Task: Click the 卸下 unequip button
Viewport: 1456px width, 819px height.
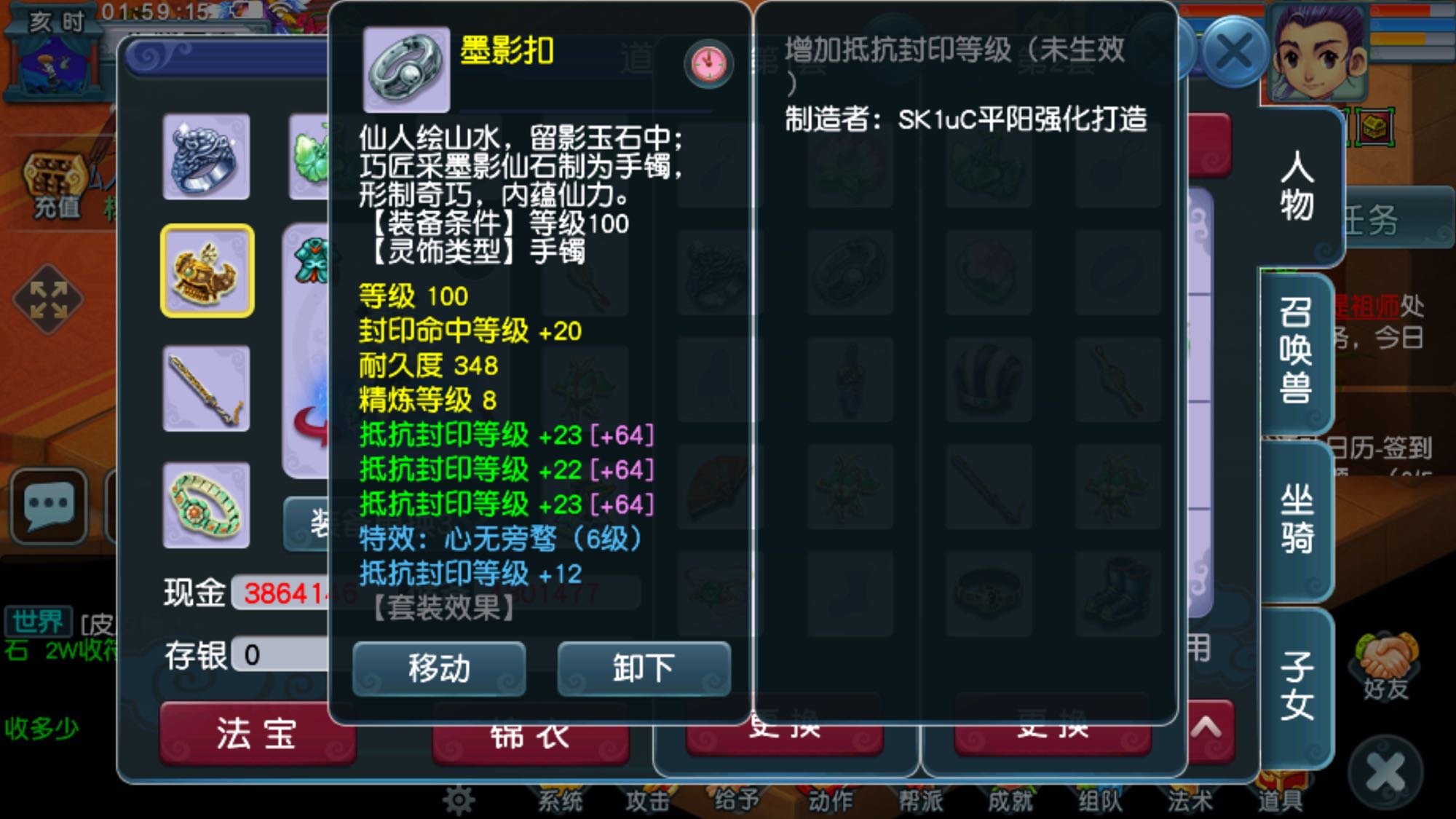Action: pyautogui.click(x=644, y=668)
